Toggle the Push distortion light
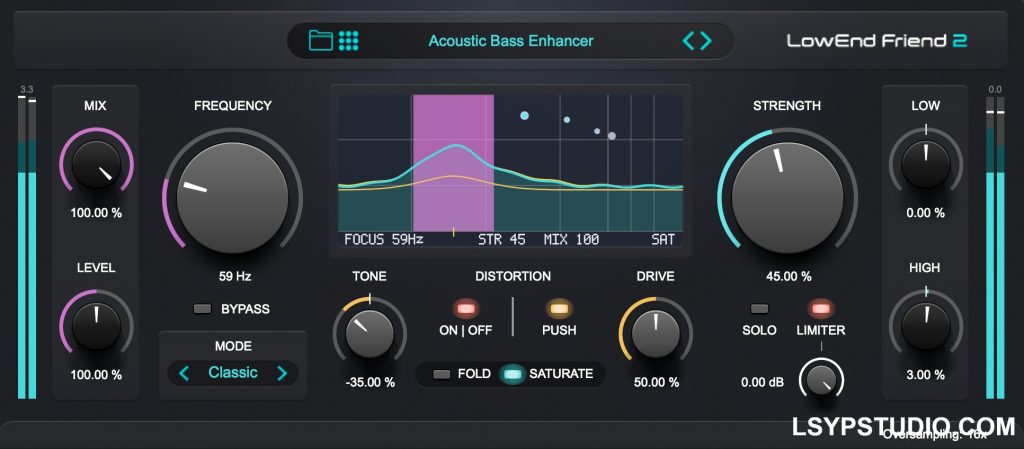The width and height of the screenshot is (1024, 449). [x=559, y=308]
